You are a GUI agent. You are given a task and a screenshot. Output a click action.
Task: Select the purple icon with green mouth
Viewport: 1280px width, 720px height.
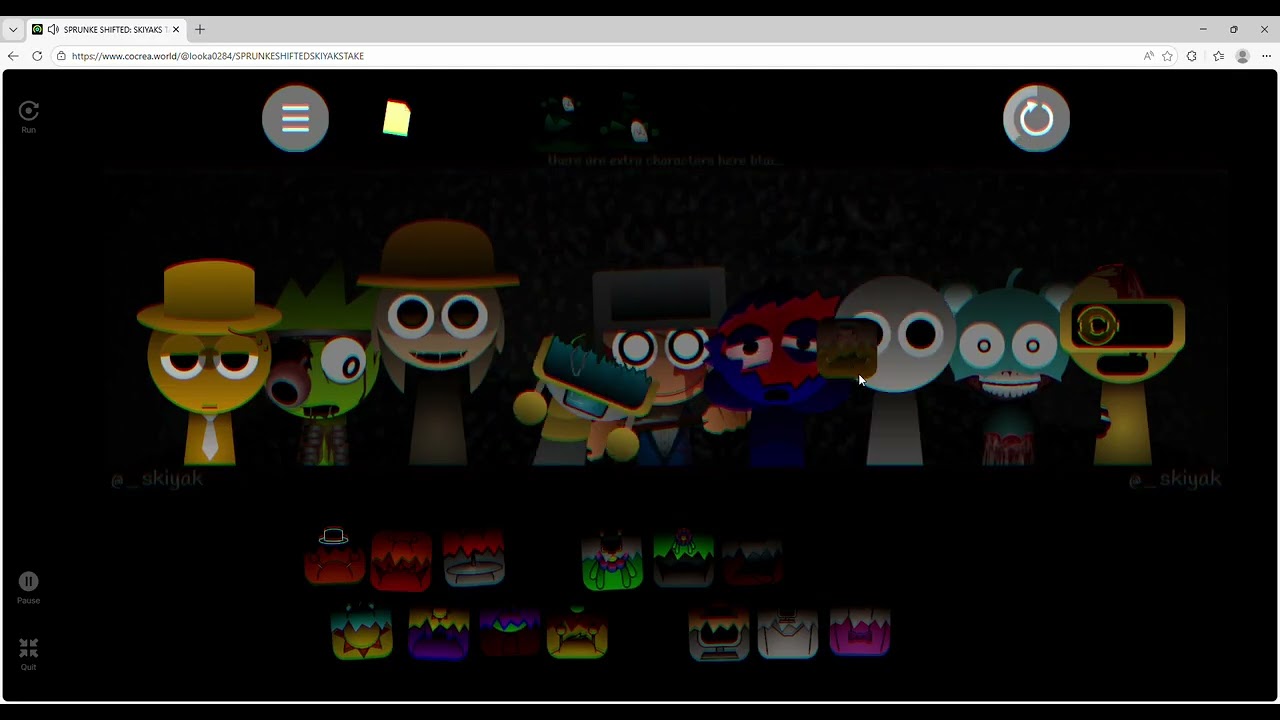[x=510, y=634]
